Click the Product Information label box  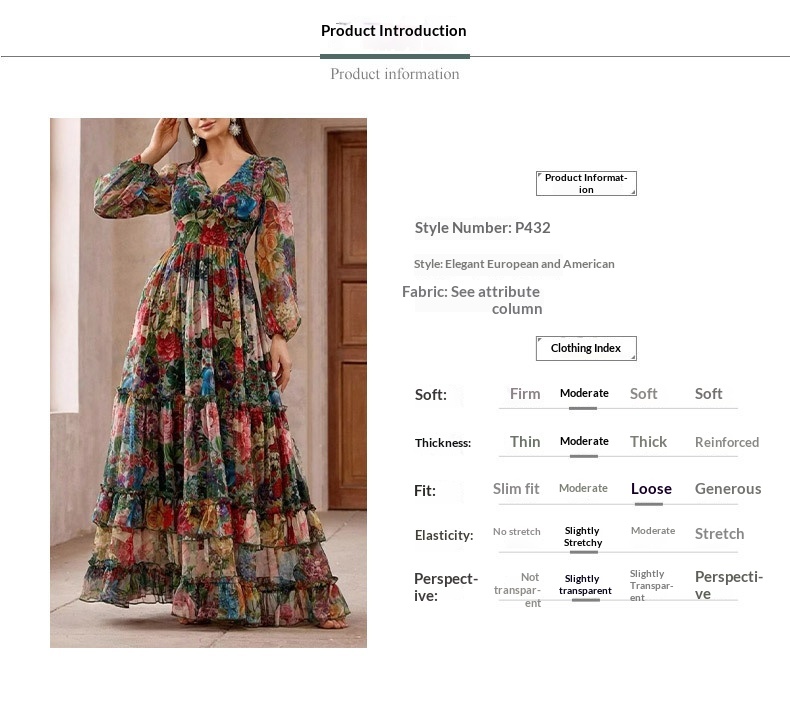point(586,183)
